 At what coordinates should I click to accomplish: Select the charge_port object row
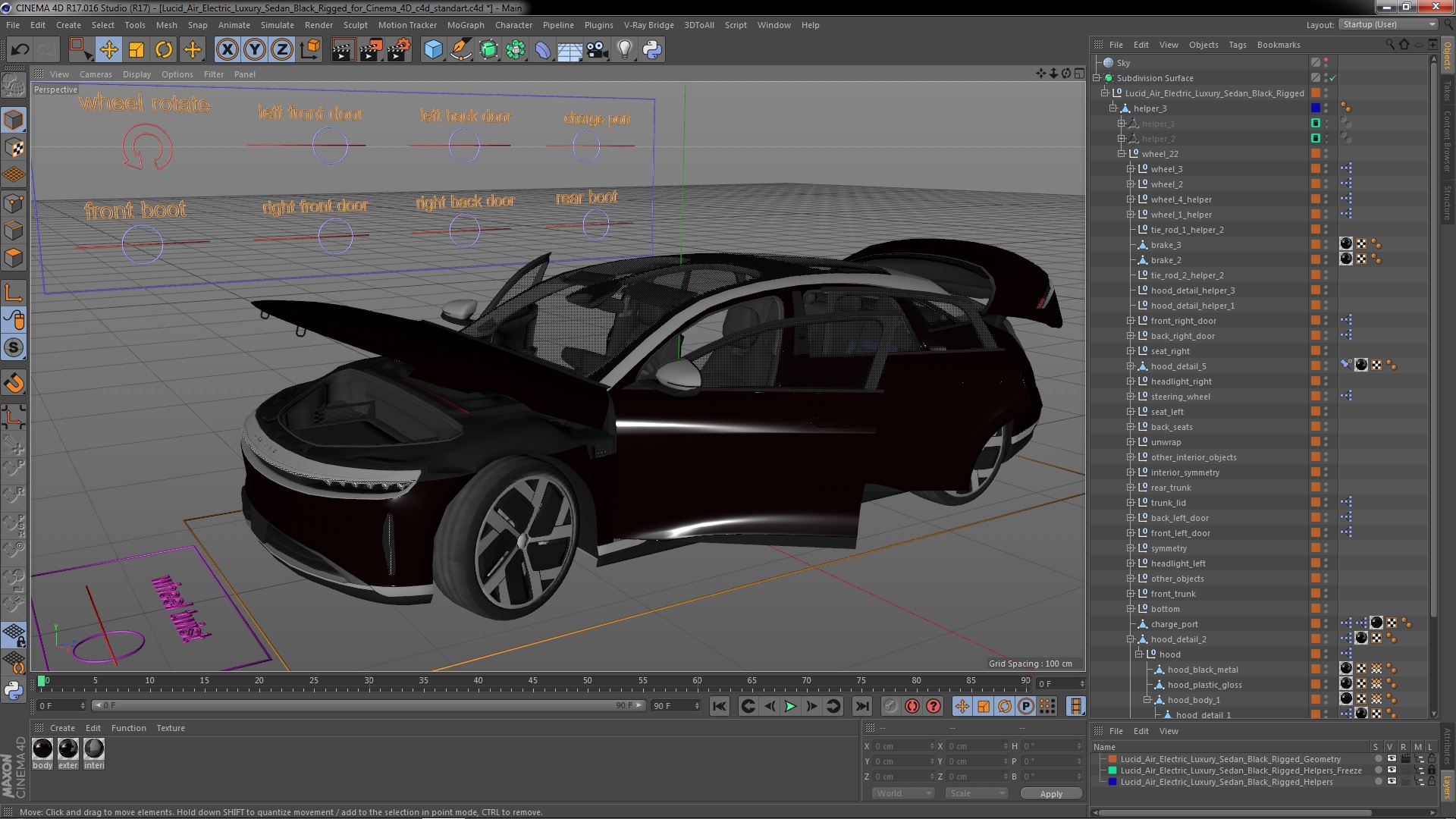click(x=1174, y=624)
